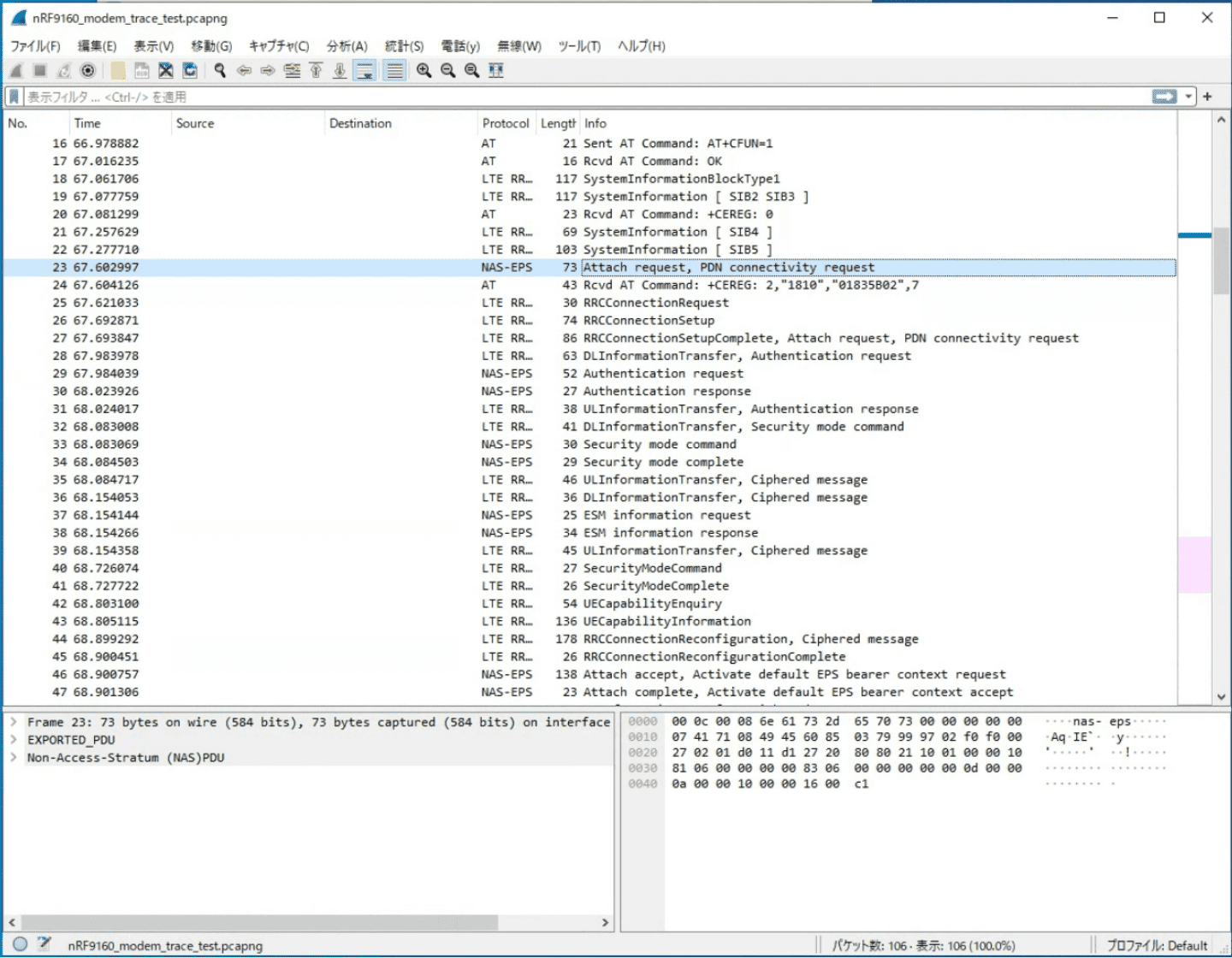Click the find packet magnifier icon
The width and height of the screenshot is (1232, 958).
[220, 71]
